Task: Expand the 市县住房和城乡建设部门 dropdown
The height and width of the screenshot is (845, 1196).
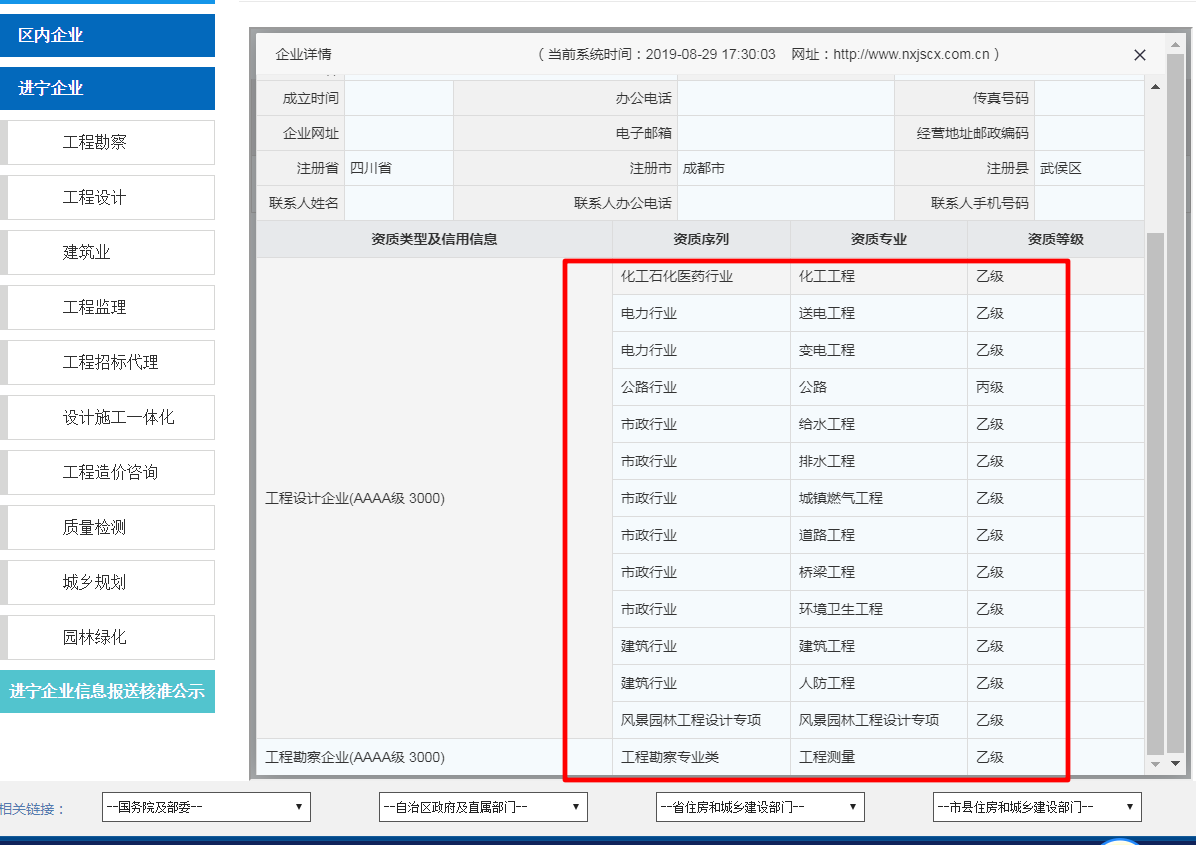Action: [1037, 807]
